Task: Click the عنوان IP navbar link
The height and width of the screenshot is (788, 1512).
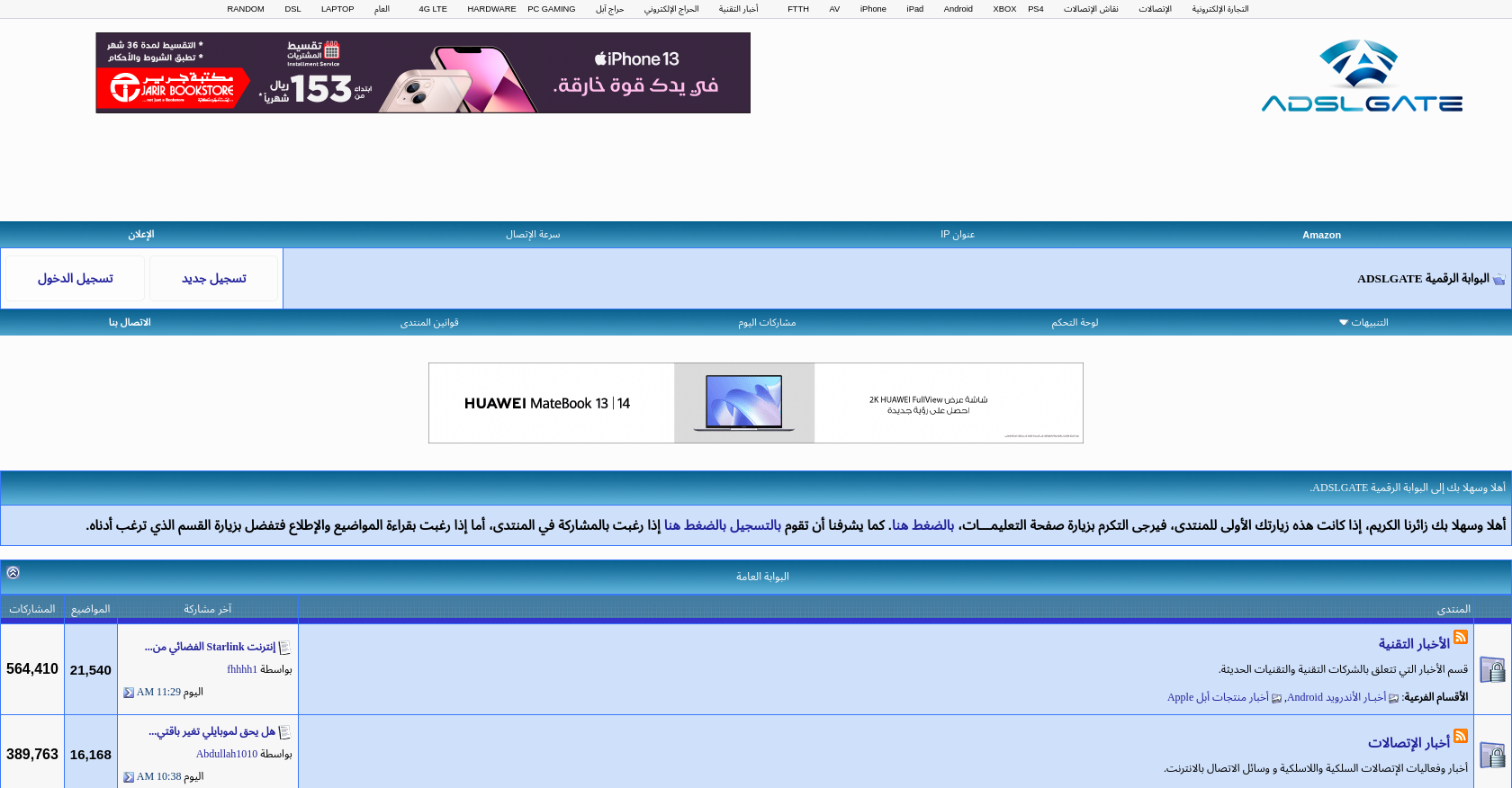Action: pyautogui.click(x=958, y=235)
